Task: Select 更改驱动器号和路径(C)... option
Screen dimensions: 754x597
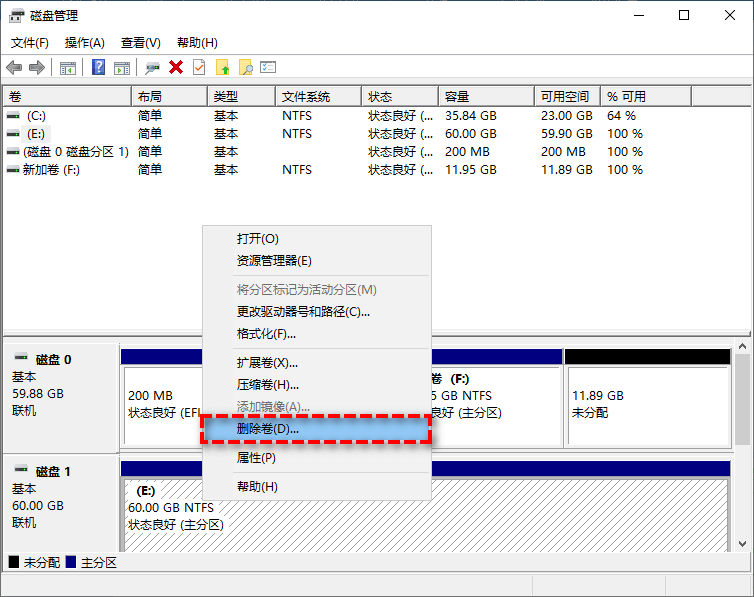Action: pos(316,311)
